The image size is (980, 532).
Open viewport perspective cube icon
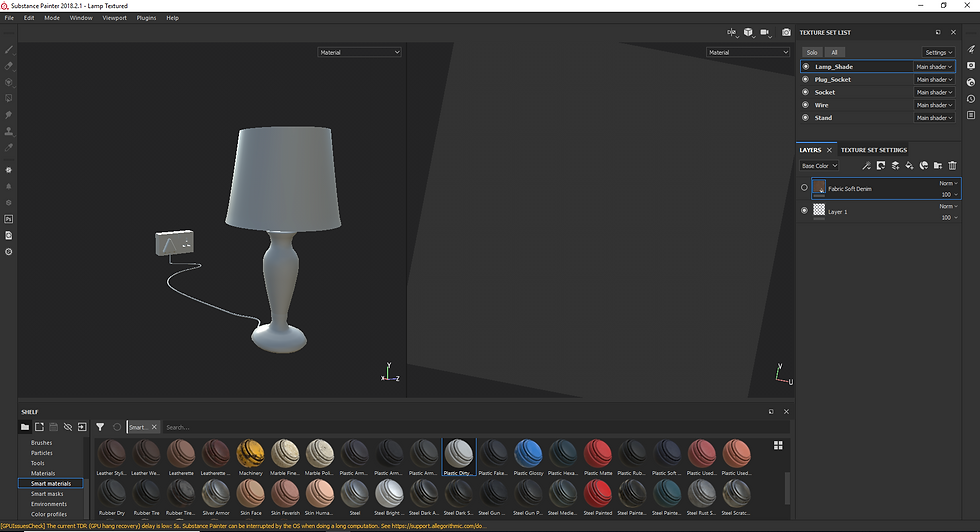point(748,32)
